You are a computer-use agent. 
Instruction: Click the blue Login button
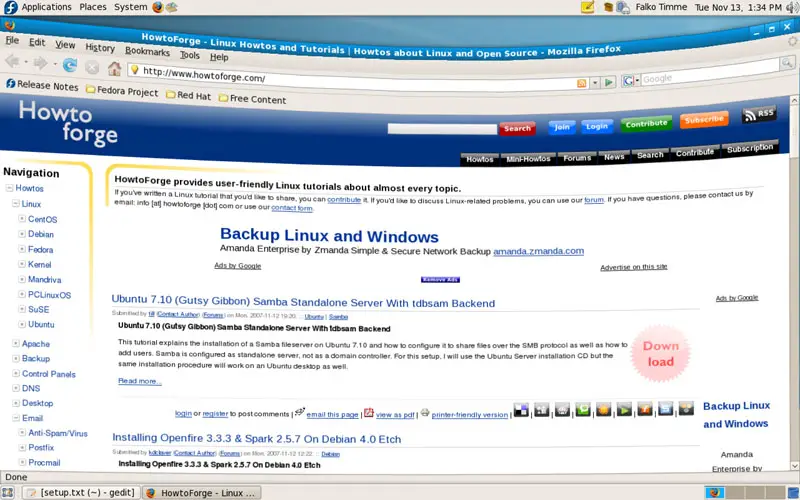tap(597, 126)
